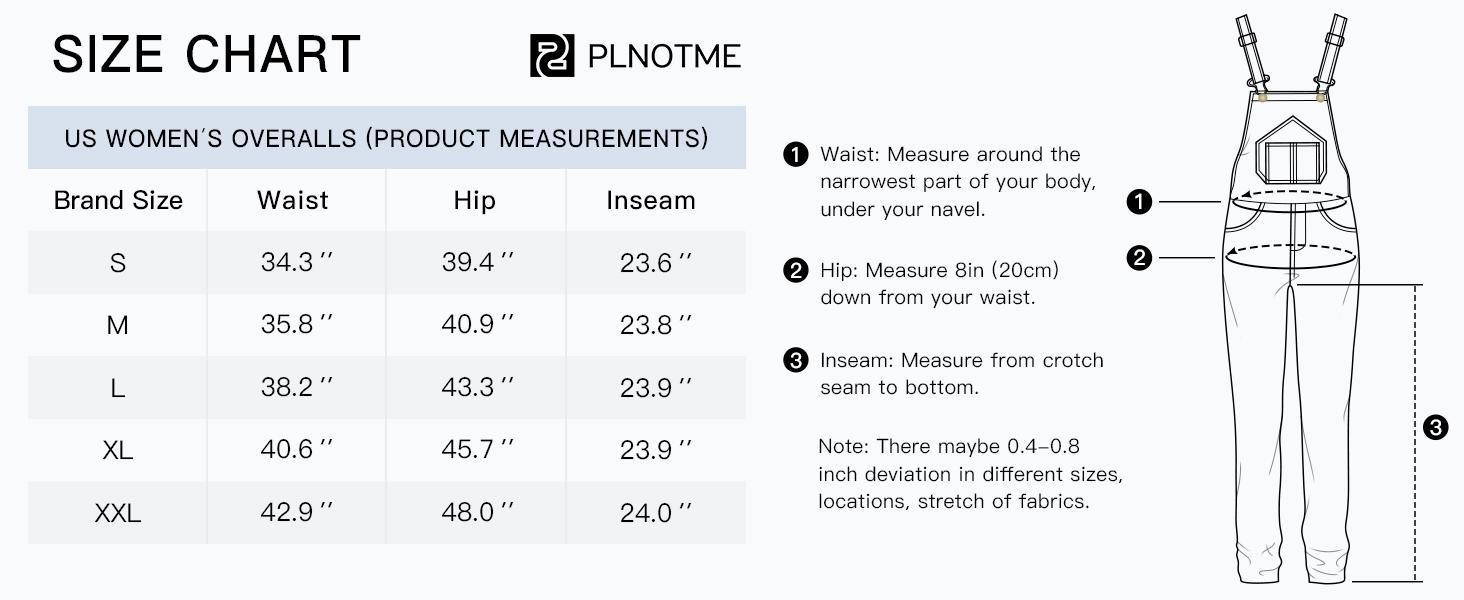This screenshot has width=1464, height=600.
Task: Click the XXL size row label
Action: click(x=118, y=513)
